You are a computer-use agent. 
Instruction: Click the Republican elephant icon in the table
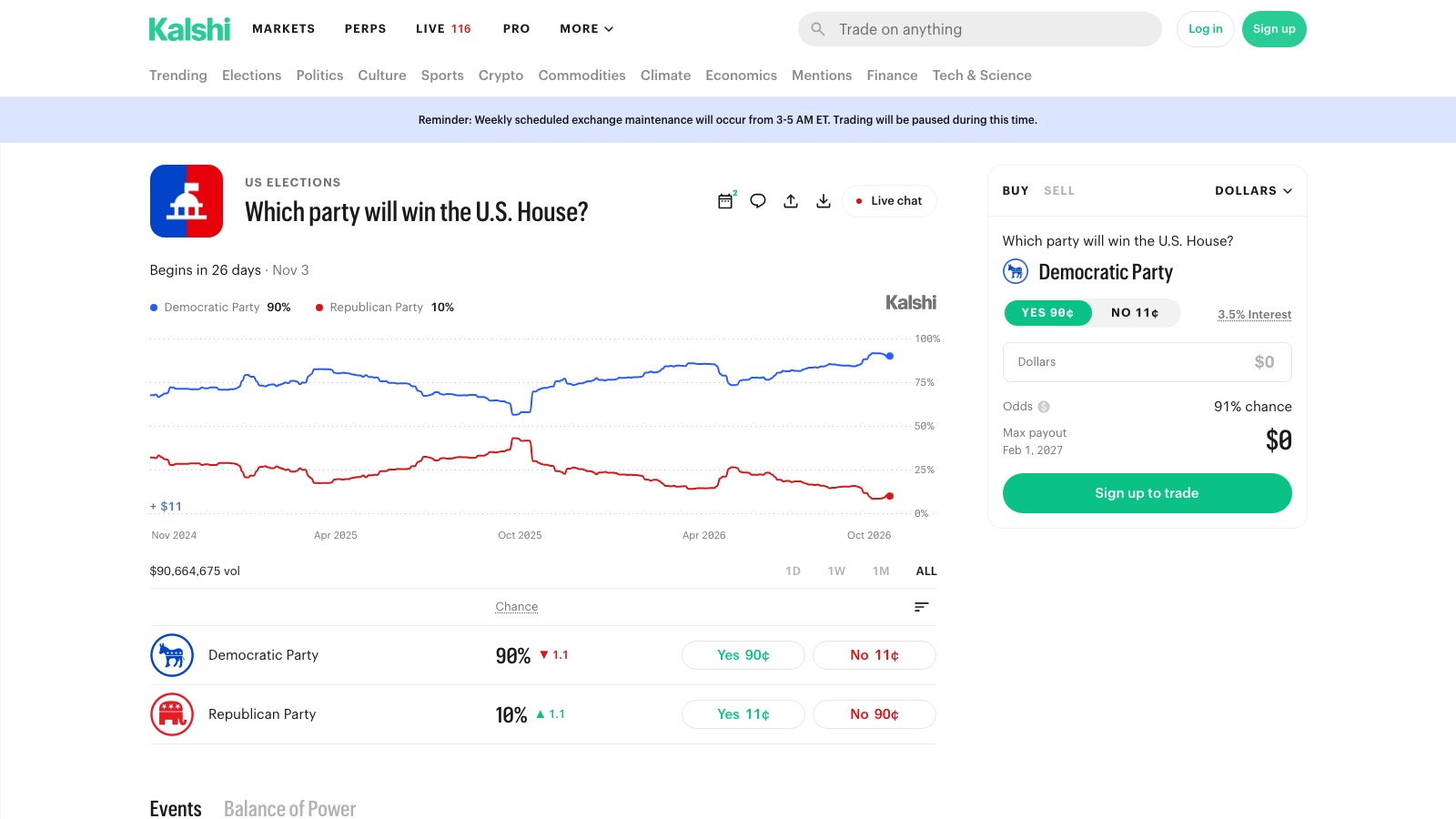pyautogui.click(x=172, y=714)
